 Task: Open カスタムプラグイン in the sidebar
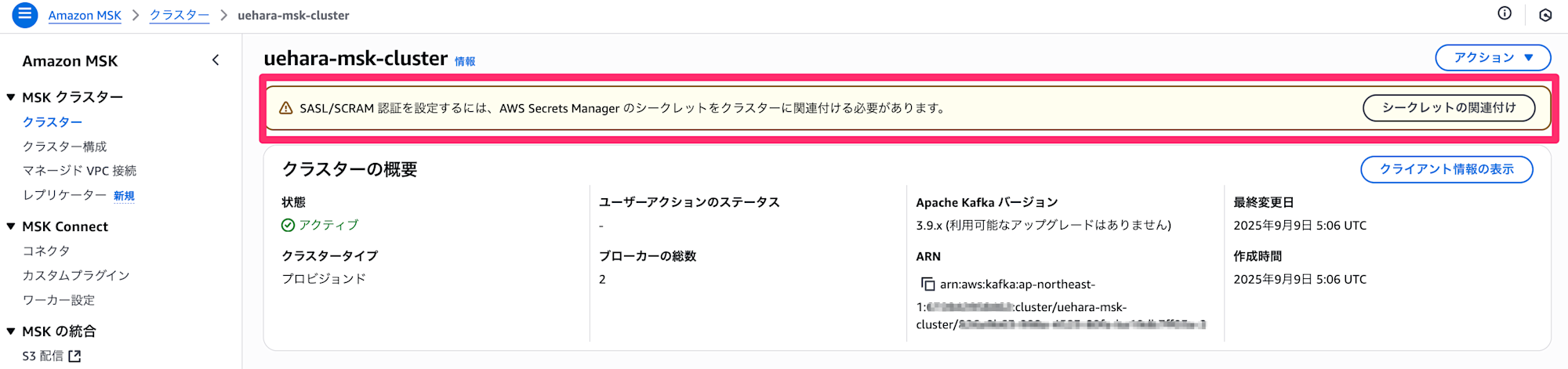76,276
